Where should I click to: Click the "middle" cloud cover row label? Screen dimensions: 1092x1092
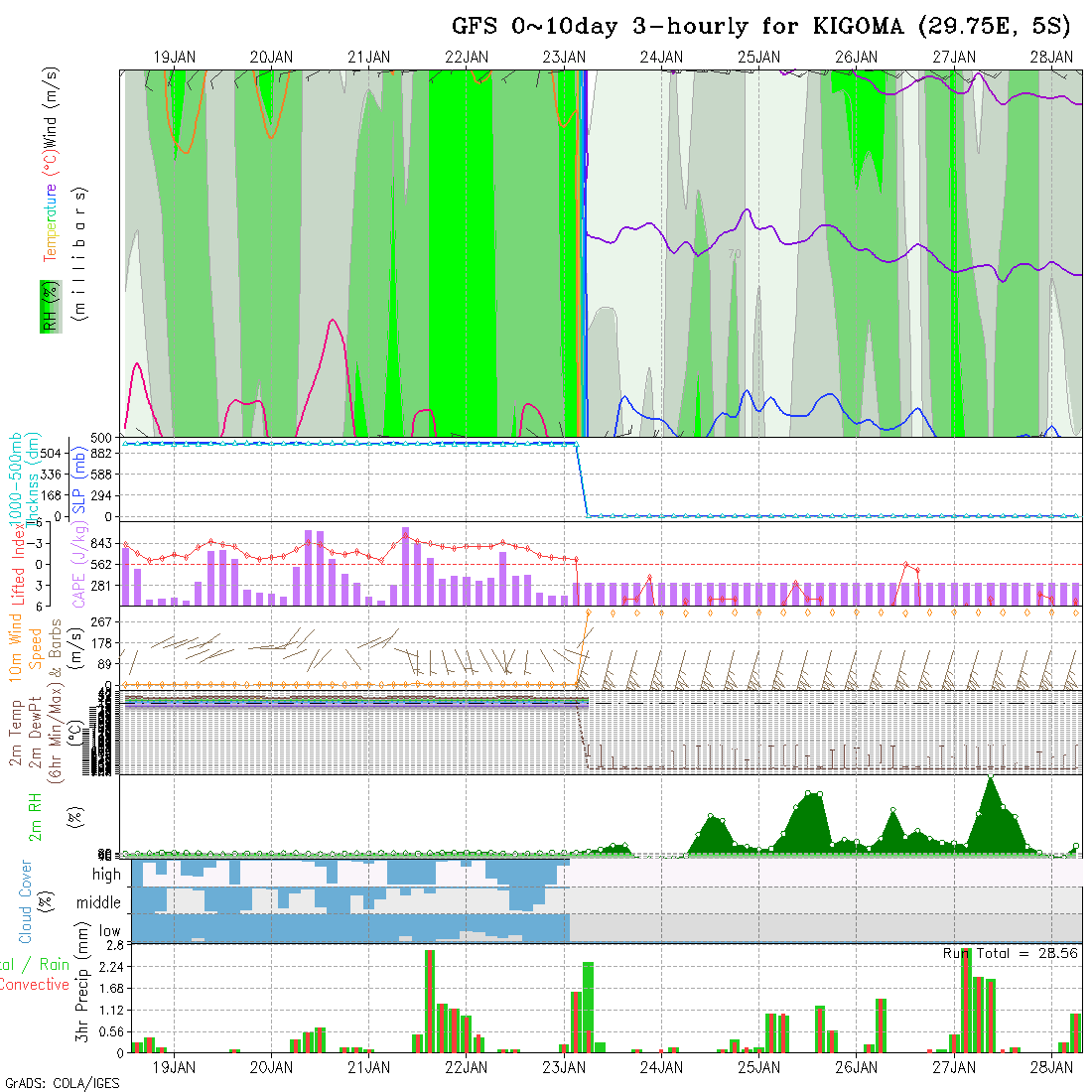tap(98, 903)
